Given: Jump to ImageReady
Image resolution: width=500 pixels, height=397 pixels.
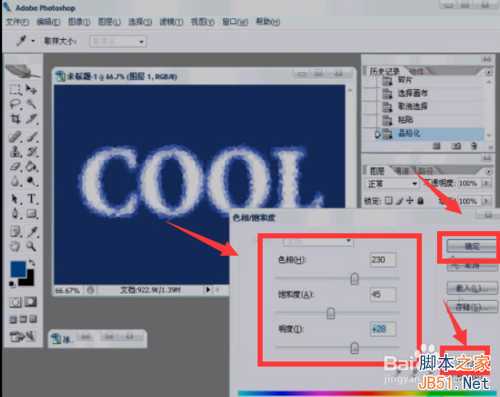Looking at the screenshot, I should [23, 337].
